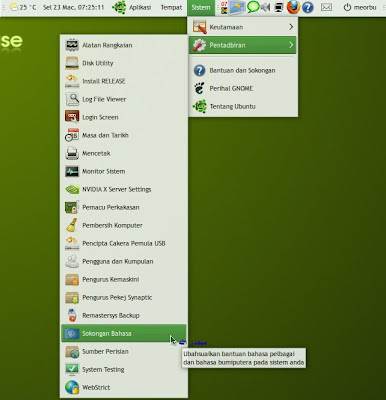The image size is (386, 400).
Task: Select Perihal GNOME
Action: click(243, 88)
